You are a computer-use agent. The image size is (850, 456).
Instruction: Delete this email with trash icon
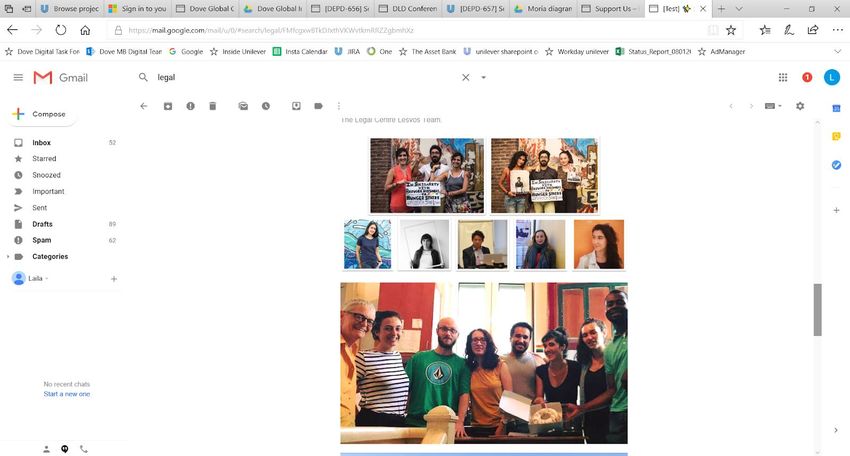[x=212, y=106]
